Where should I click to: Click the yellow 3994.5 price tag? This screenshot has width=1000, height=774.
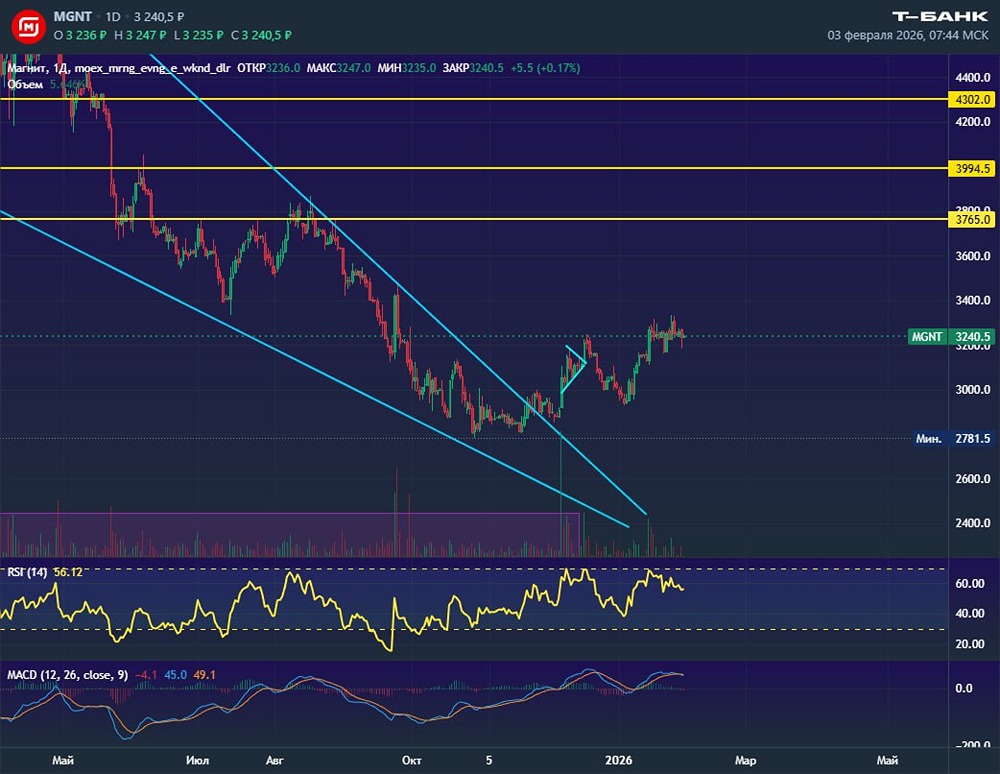[973, 168]
